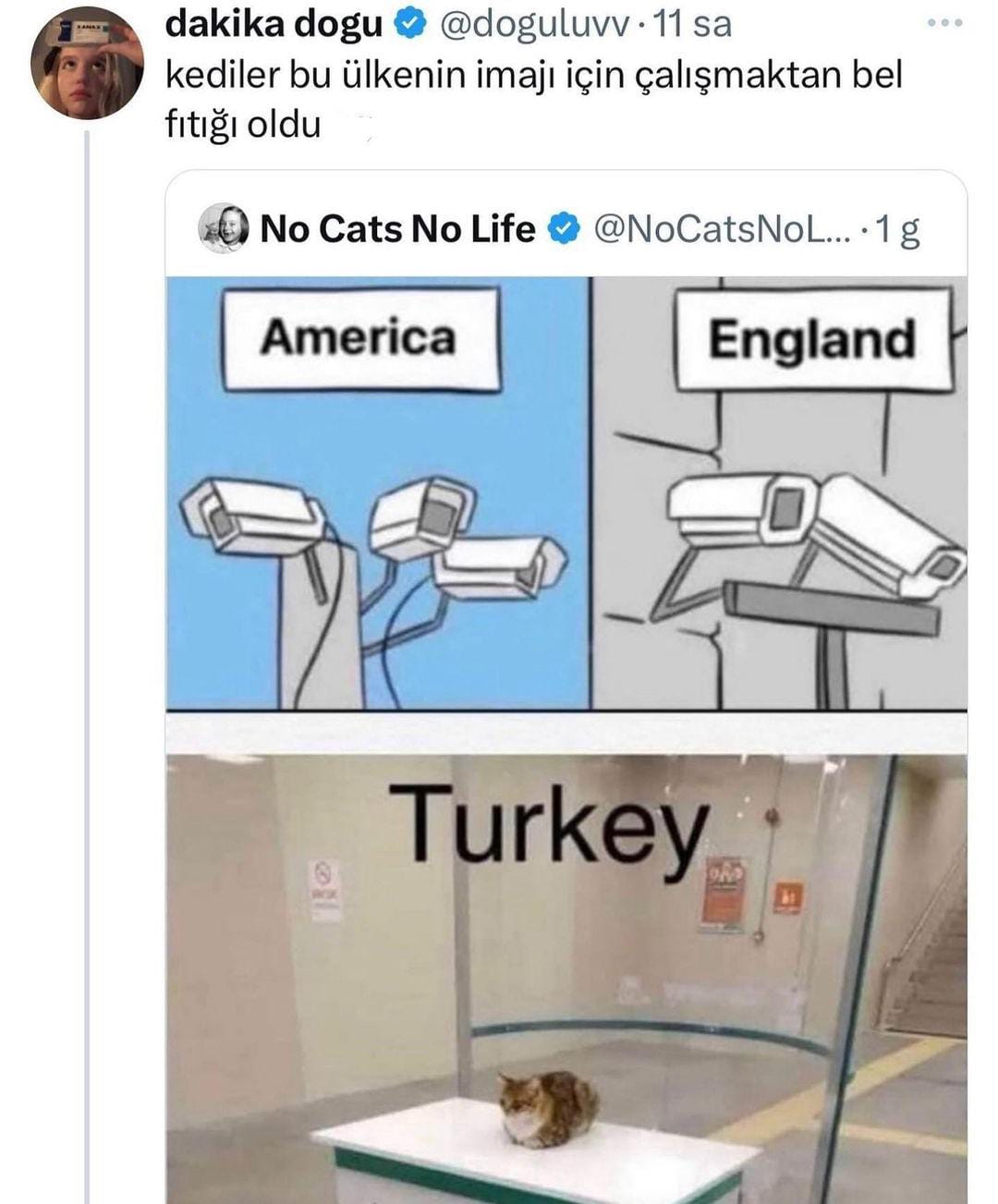
Task: Click the 'America' label box
Action: pyautogui.click(x=359, y=337)
